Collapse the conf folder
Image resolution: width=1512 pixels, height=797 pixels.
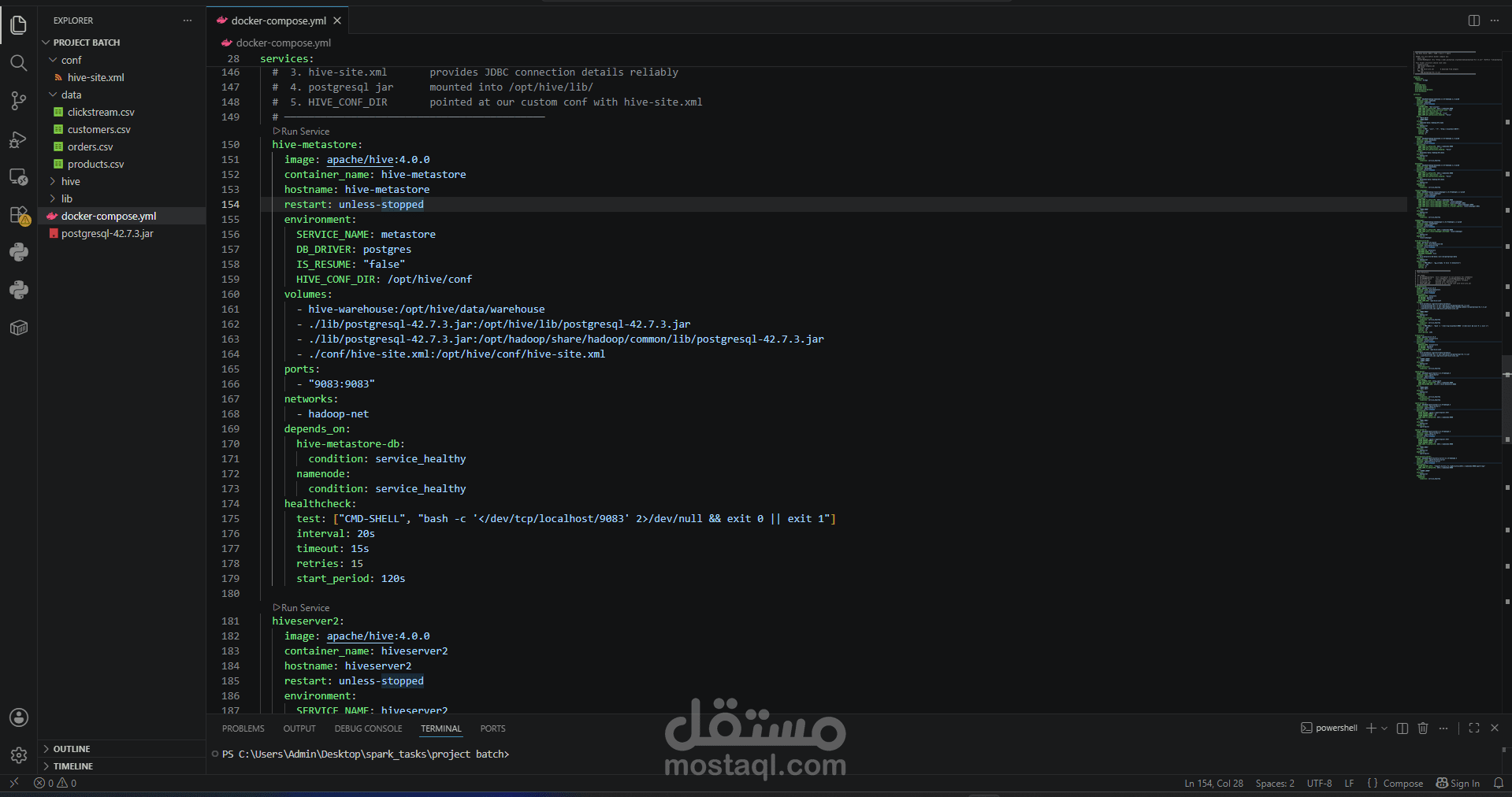(x=121, y=60)
